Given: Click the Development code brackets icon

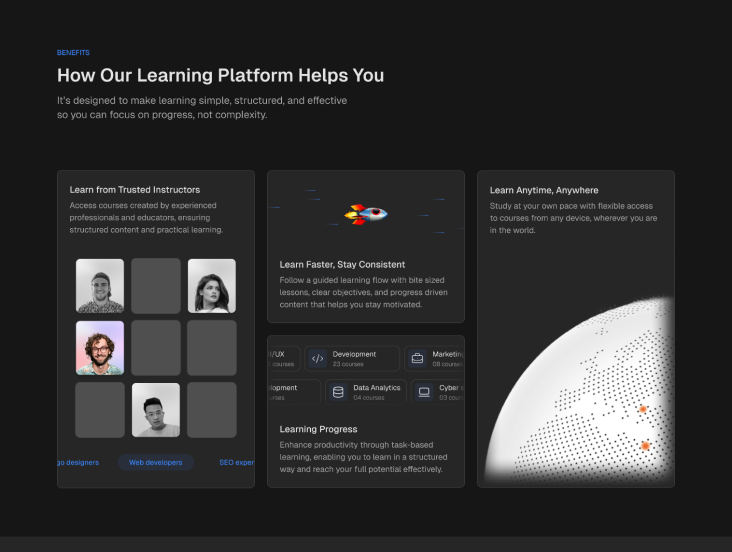Looking at the screenshot, I should point(317,358).
